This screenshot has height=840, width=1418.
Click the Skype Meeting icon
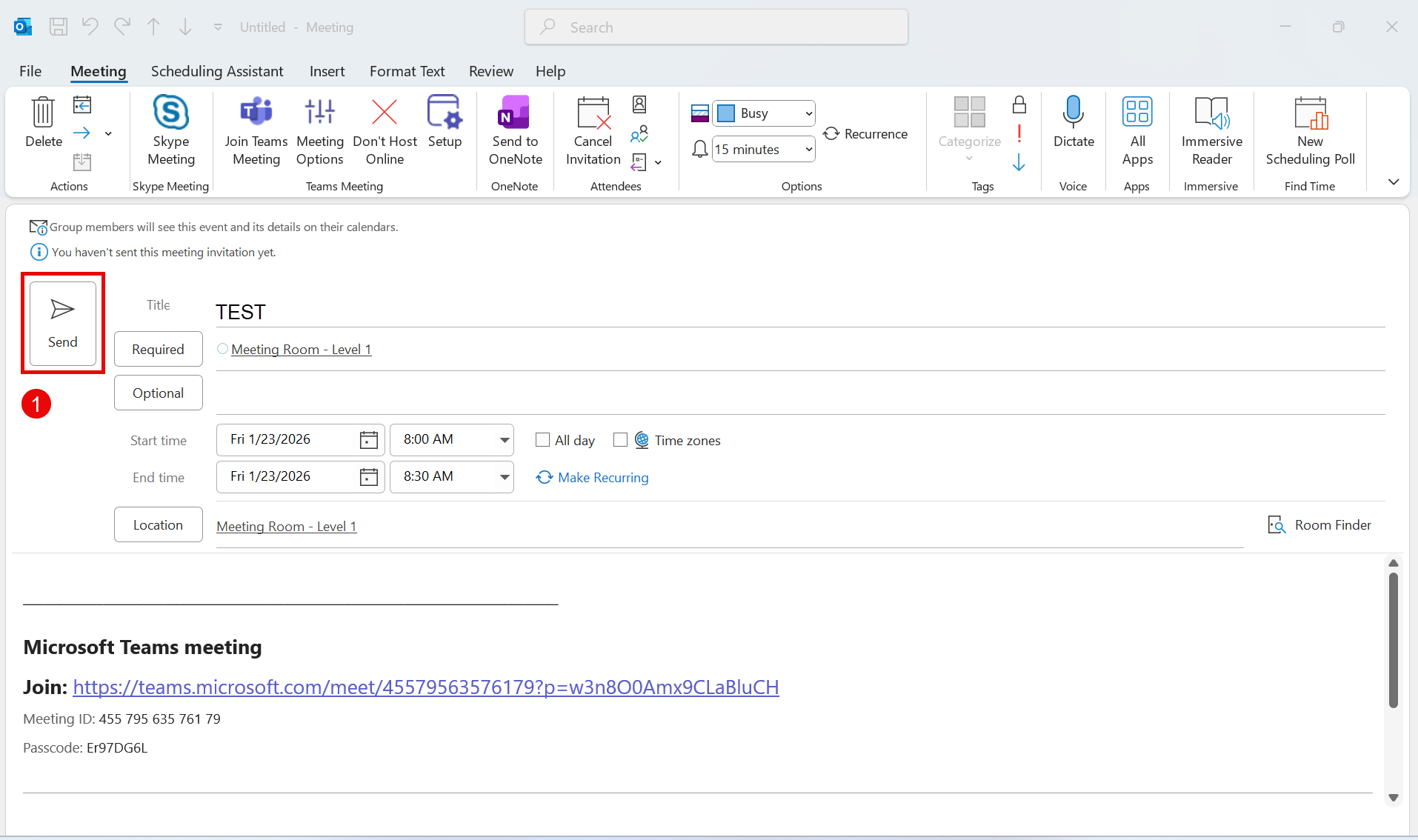tap(171, 113)
